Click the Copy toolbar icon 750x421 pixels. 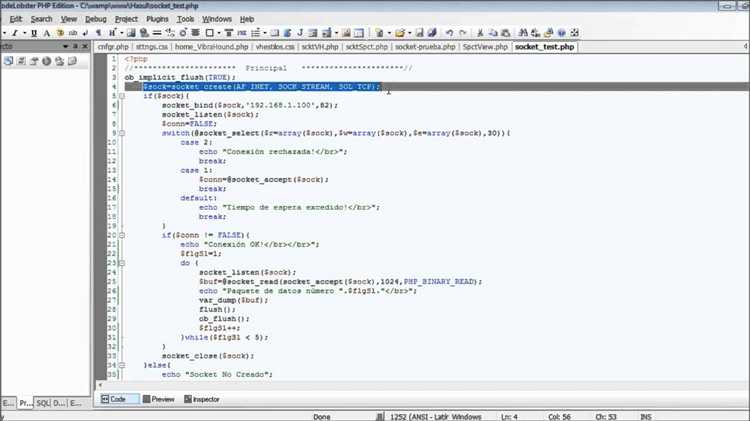click(x=493, y=33)
